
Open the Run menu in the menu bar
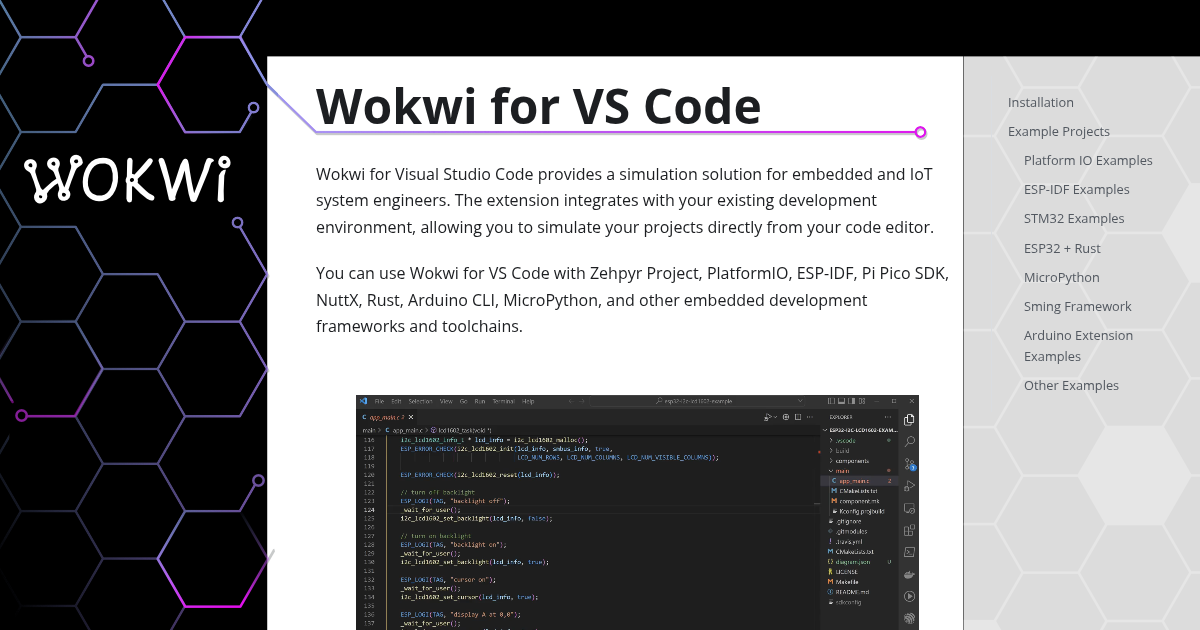[x=479, y=402]
